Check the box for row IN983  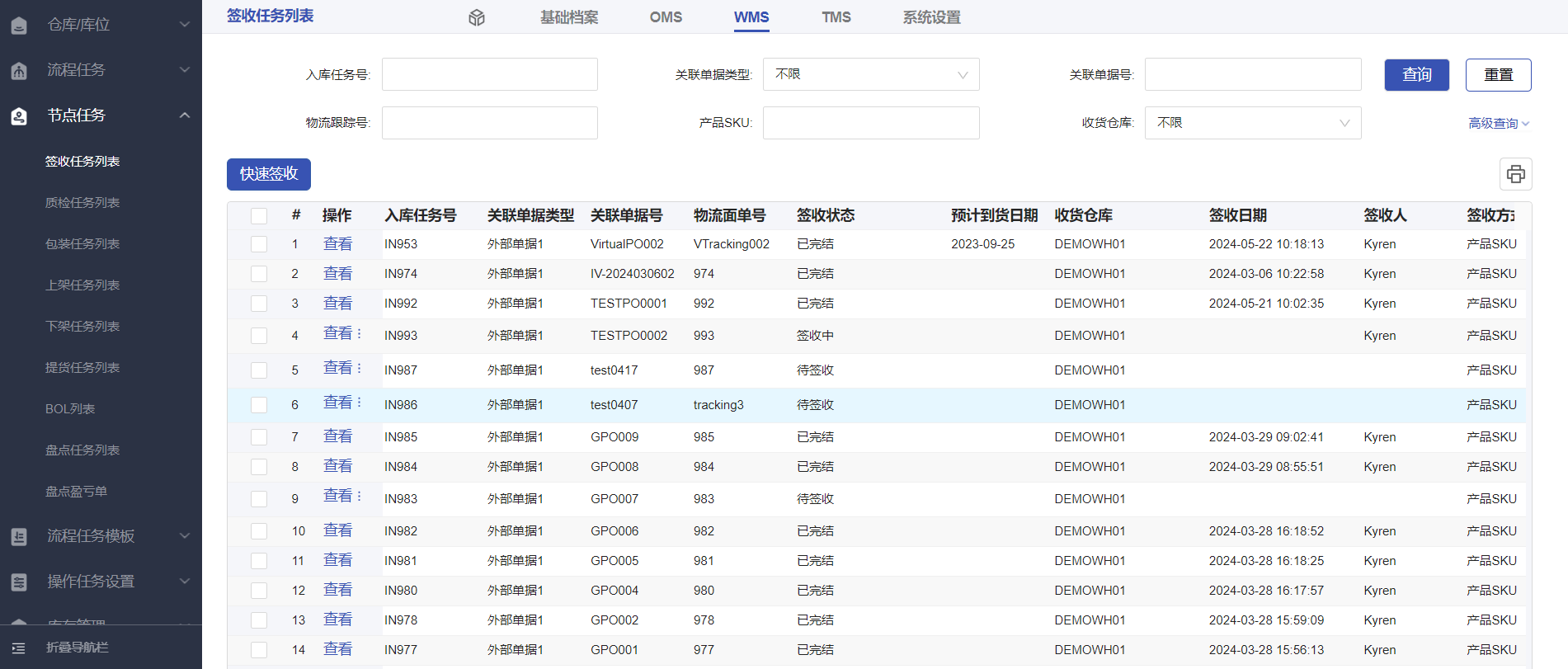coord(259,499)
